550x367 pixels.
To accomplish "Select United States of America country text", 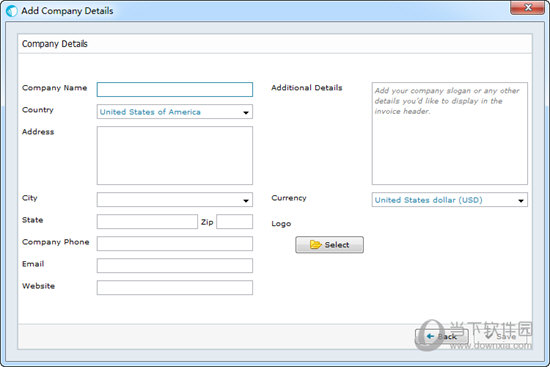I will (150, 112).
